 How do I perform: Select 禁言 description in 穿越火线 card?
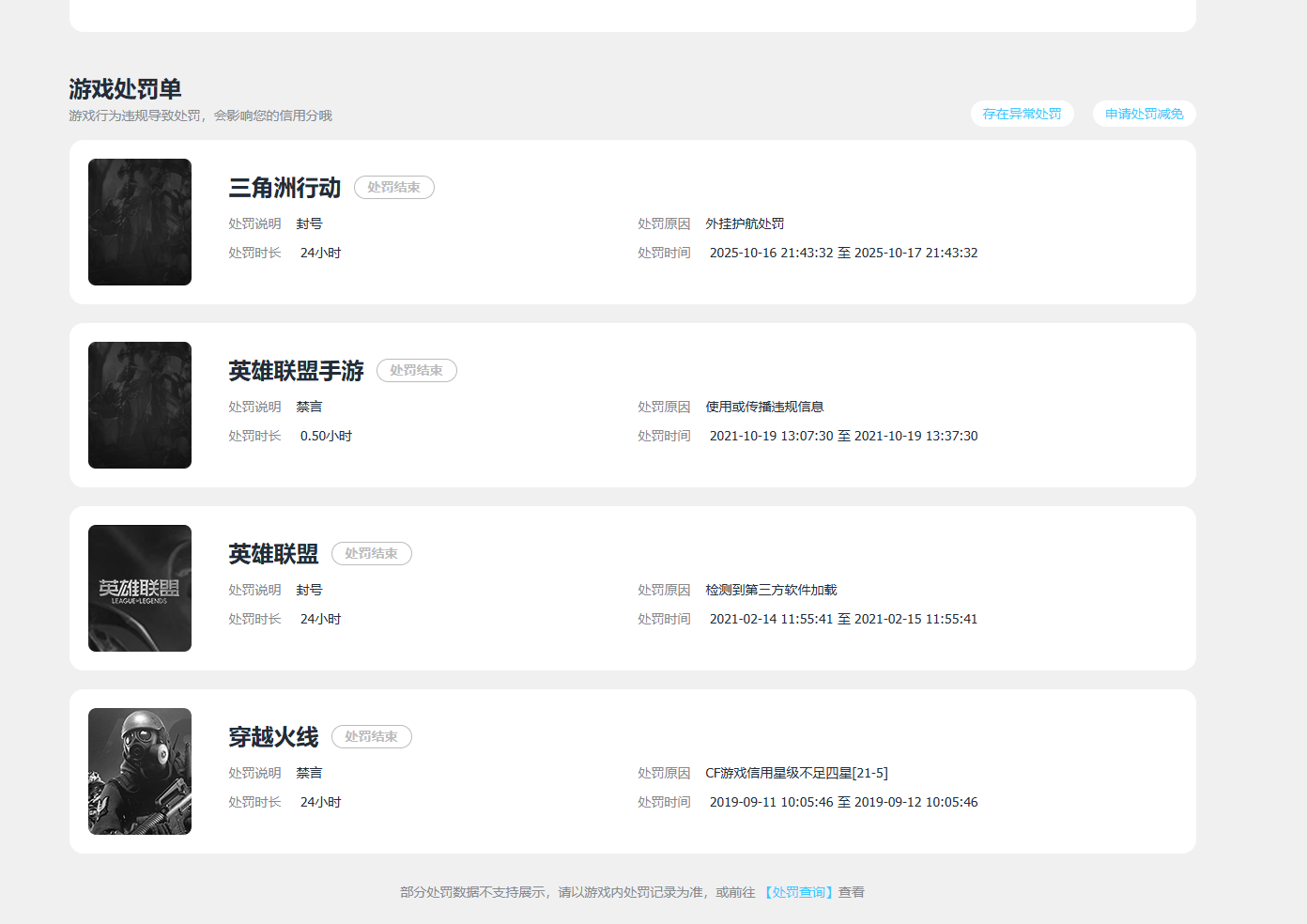point(309,773)
